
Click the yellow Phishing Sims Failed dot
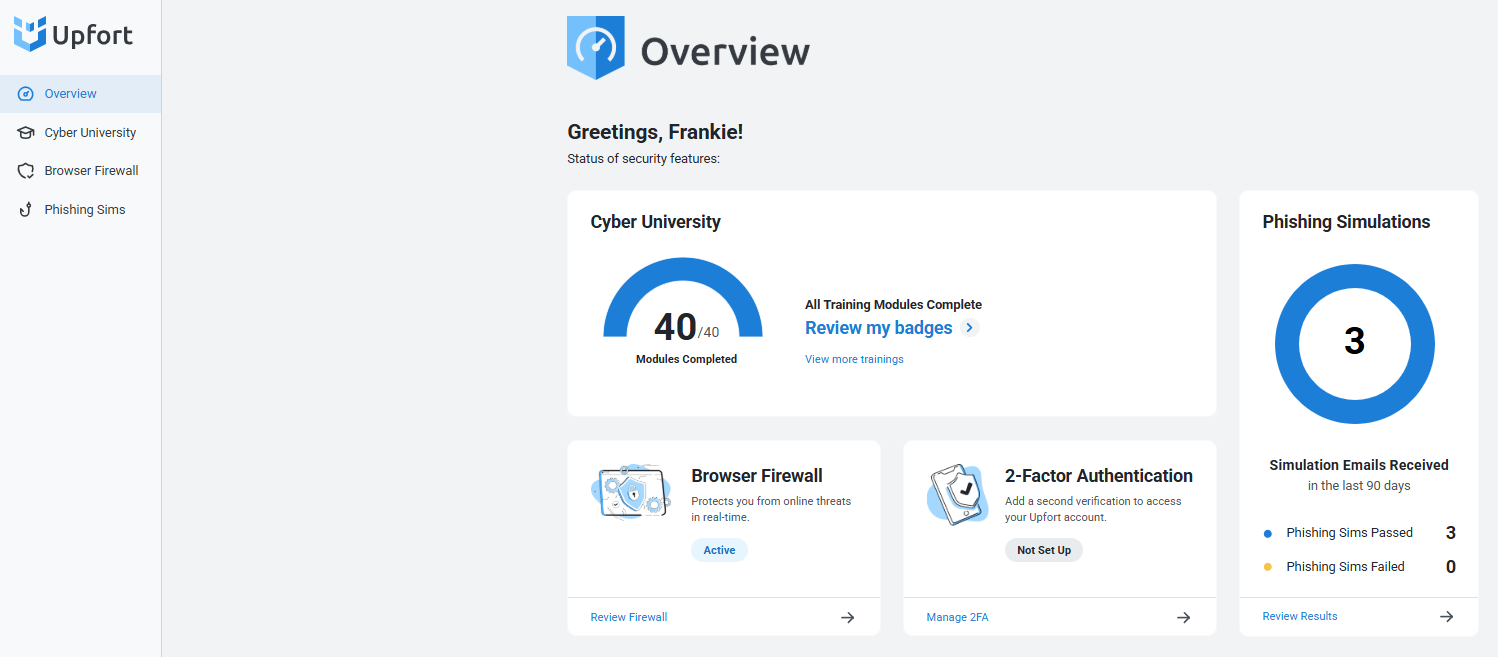pos(1268,567)
